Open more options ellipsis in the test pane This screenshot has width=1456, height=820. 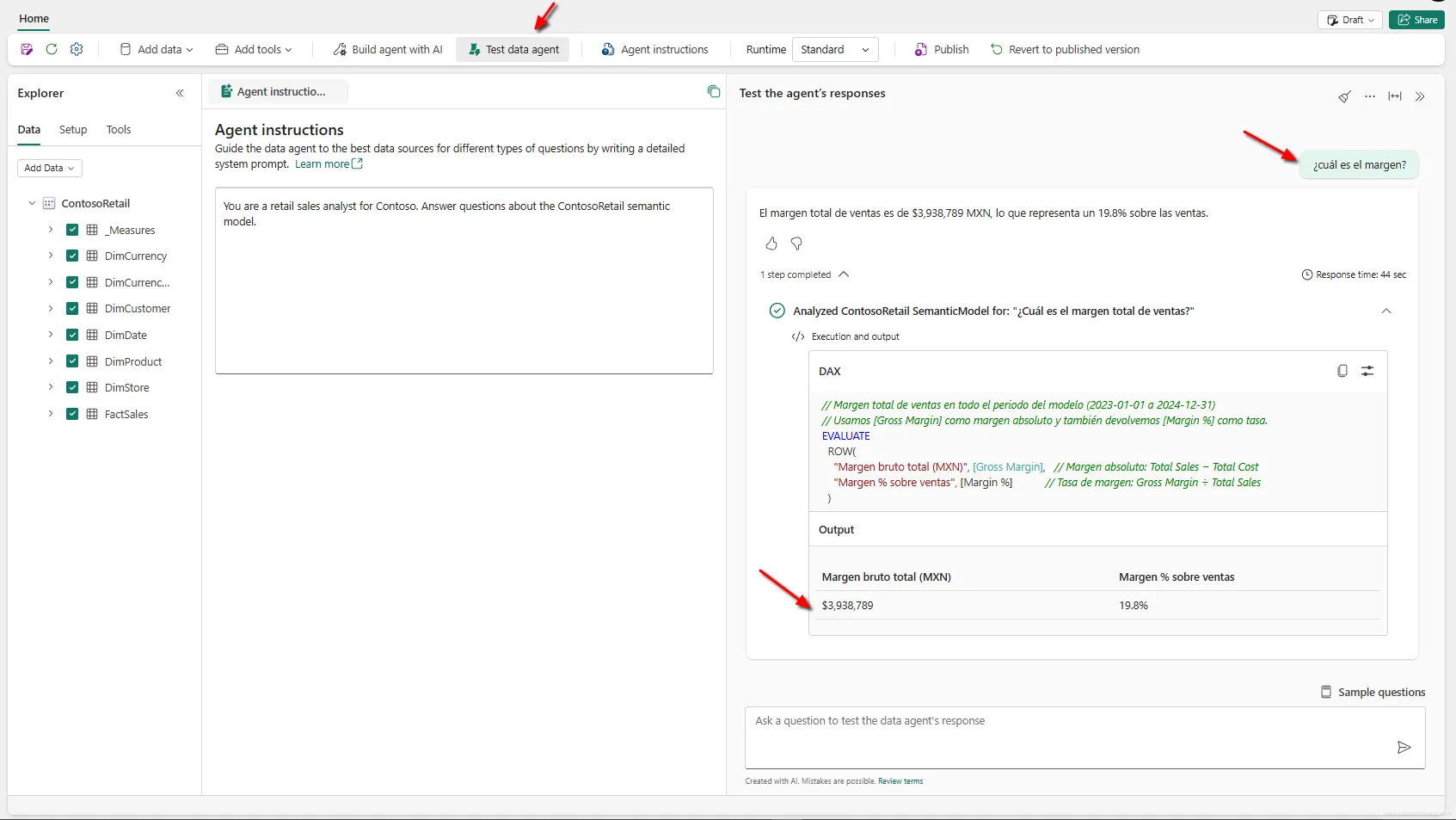[x=1370, y=96]
